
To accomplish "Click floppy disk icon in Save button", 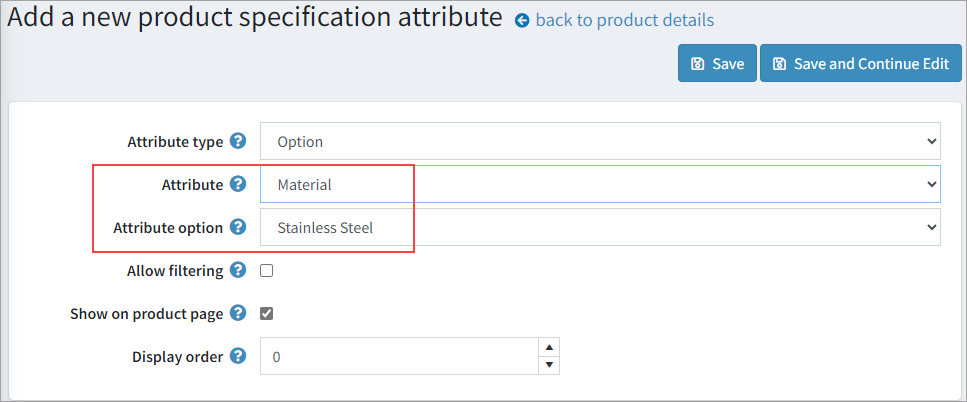I will coord(698,64).
